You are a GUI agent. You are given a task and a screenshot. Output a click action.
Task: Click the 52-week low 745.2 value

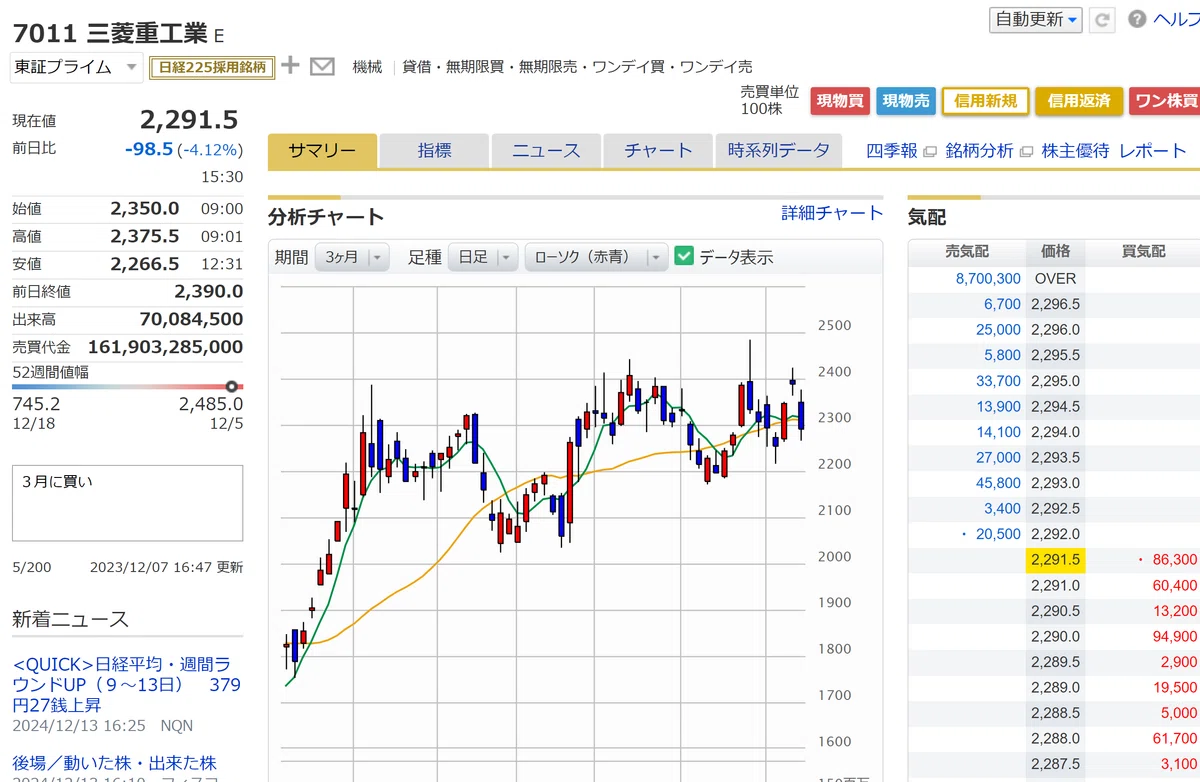(x=36, y=404)
